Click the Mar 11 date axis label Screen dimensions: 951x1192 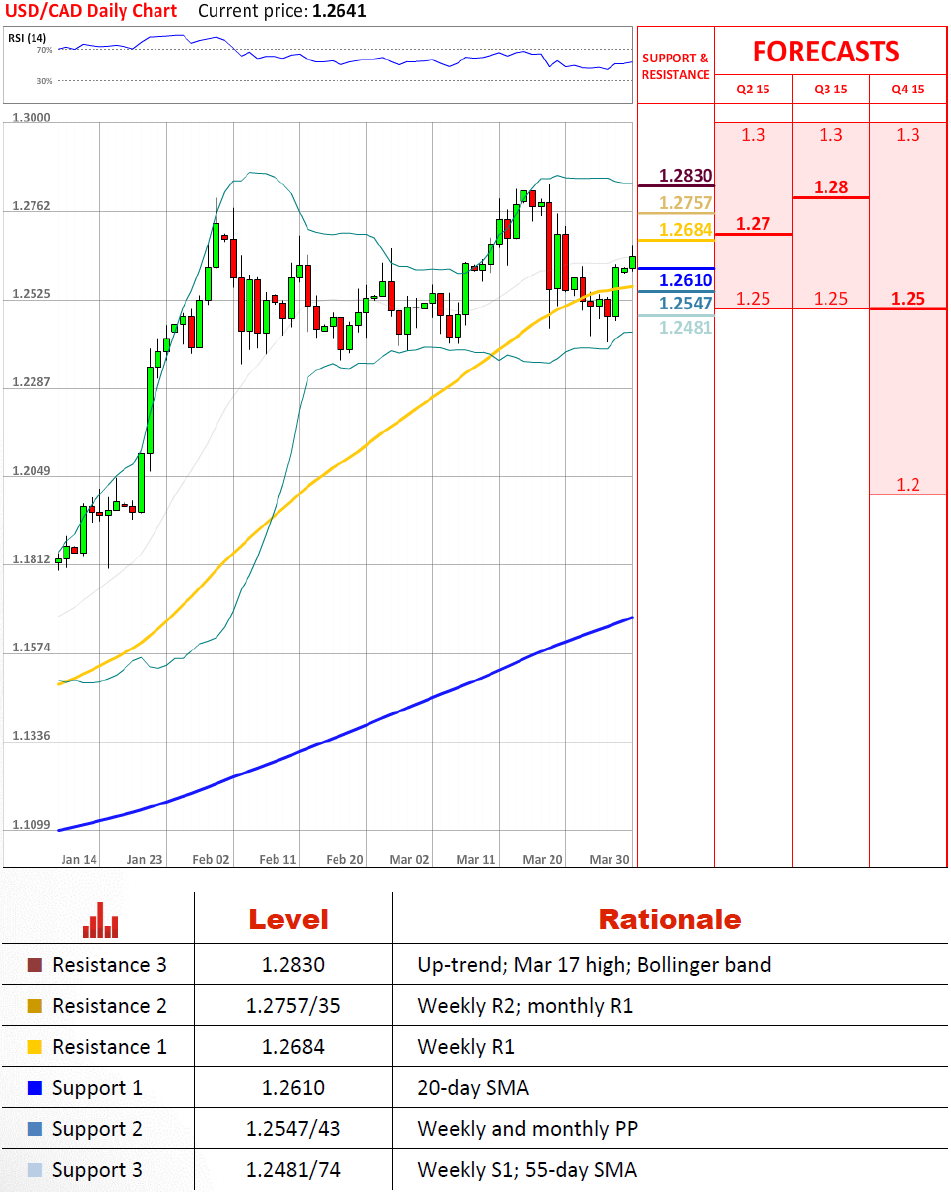(x=476, y=860)
